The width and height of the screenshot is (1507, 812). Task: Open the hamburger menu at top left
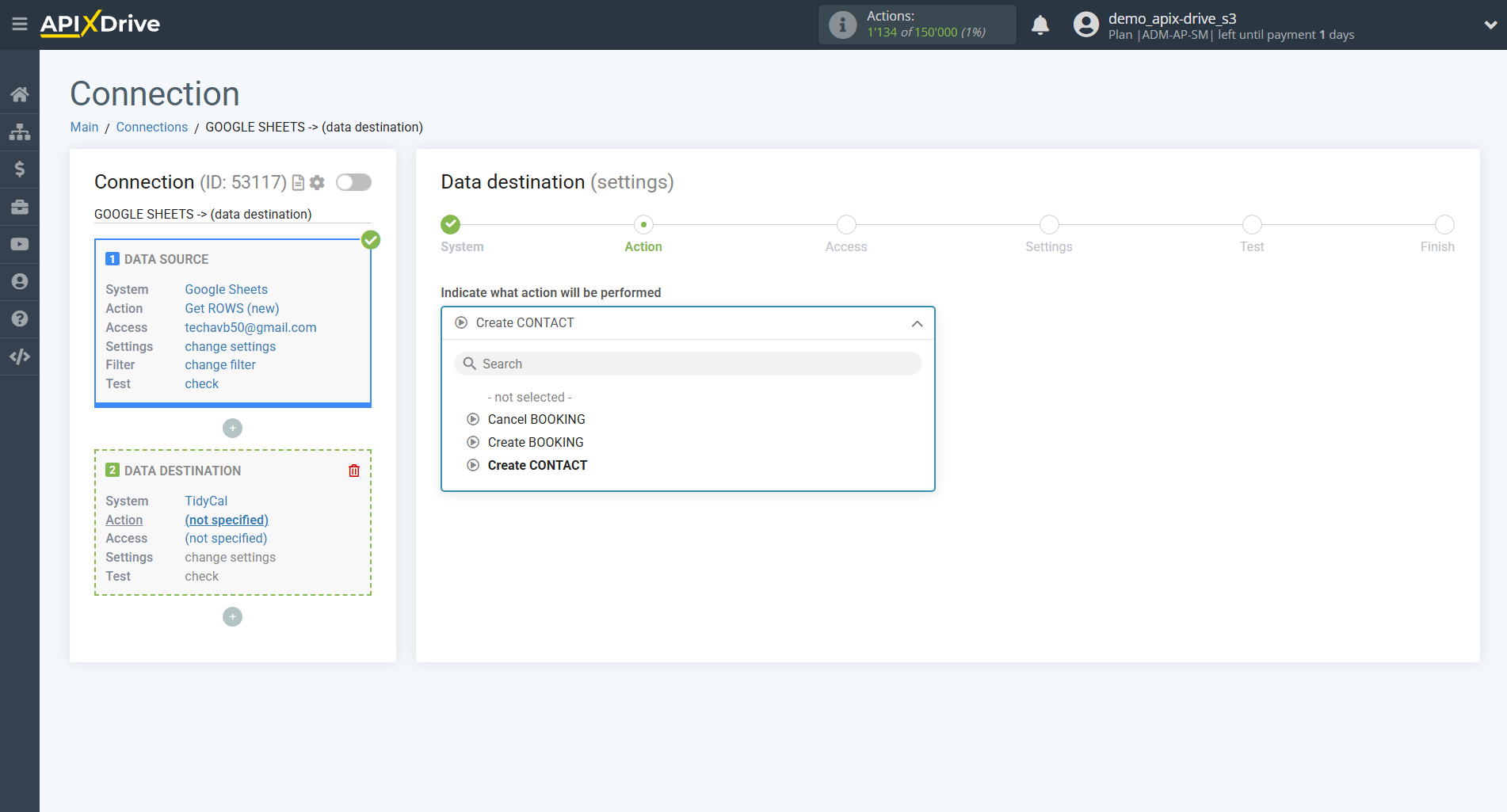coord(20,24)
